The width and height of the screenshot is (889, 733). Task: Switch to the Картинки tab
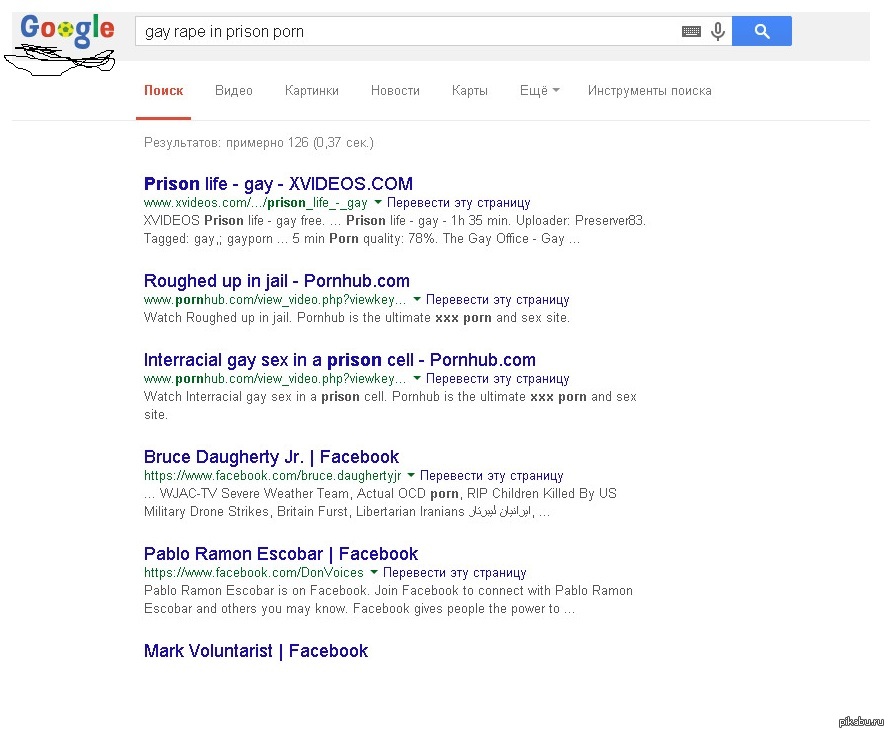[312, 91]
